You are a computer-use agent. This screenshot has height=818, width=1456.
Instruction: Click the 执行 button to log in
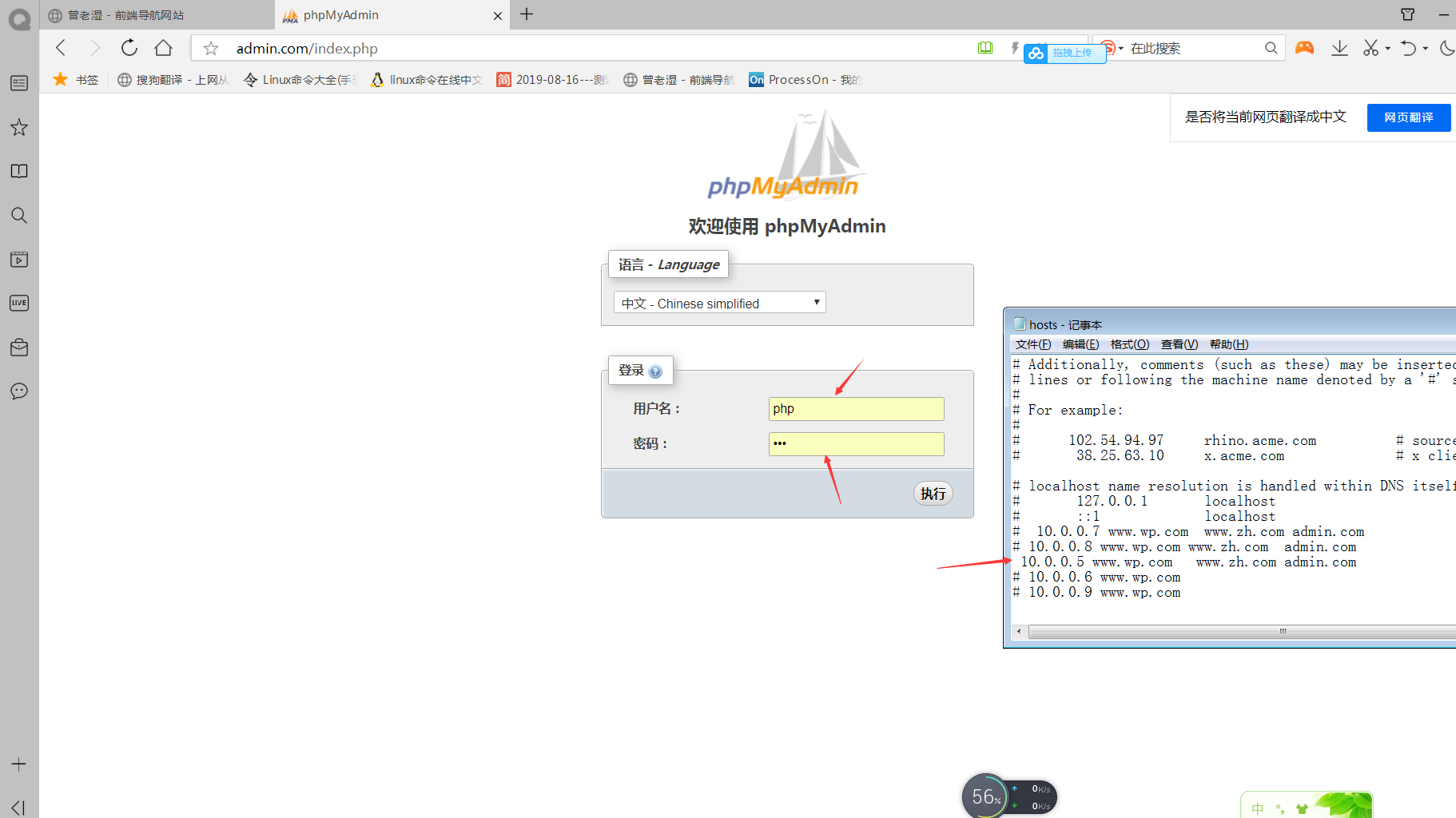[933, 494]
